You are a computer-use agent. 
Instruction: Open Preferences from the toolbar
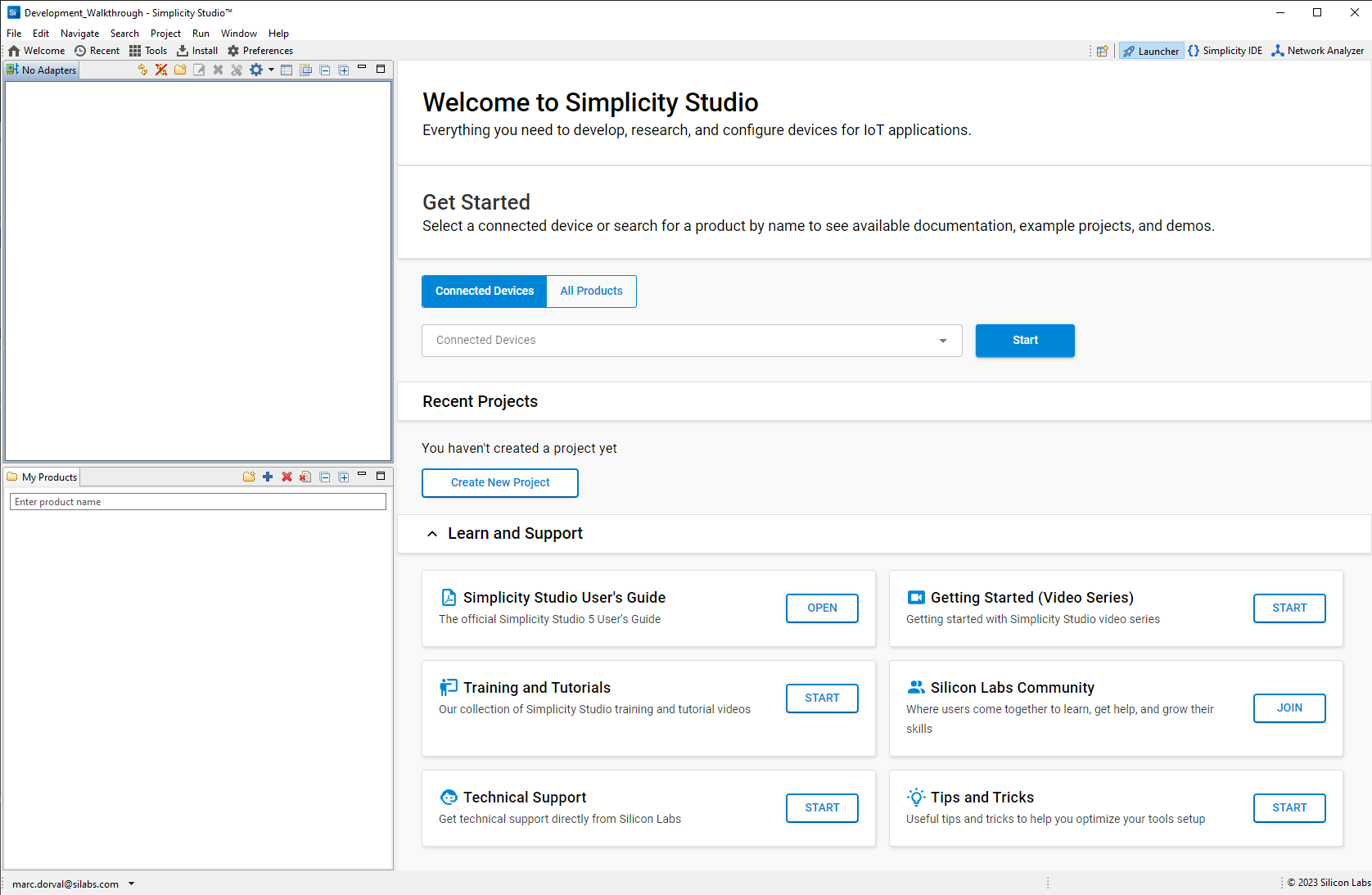click(260, 51)
